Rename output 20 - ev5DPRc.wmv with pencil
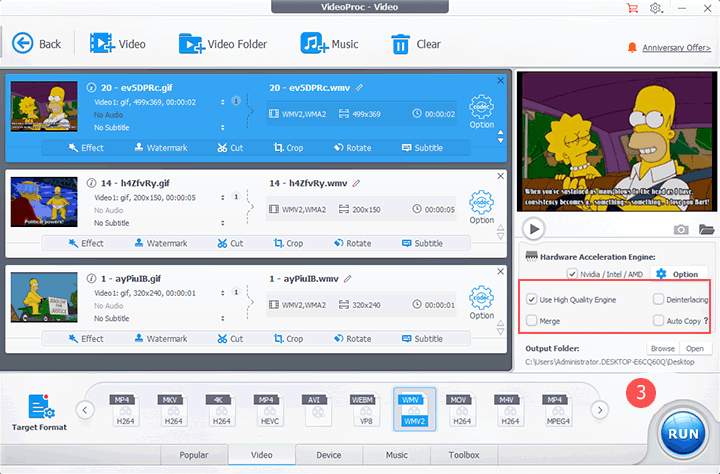Viewport: 720px width, 474px height. click(359, 87)
